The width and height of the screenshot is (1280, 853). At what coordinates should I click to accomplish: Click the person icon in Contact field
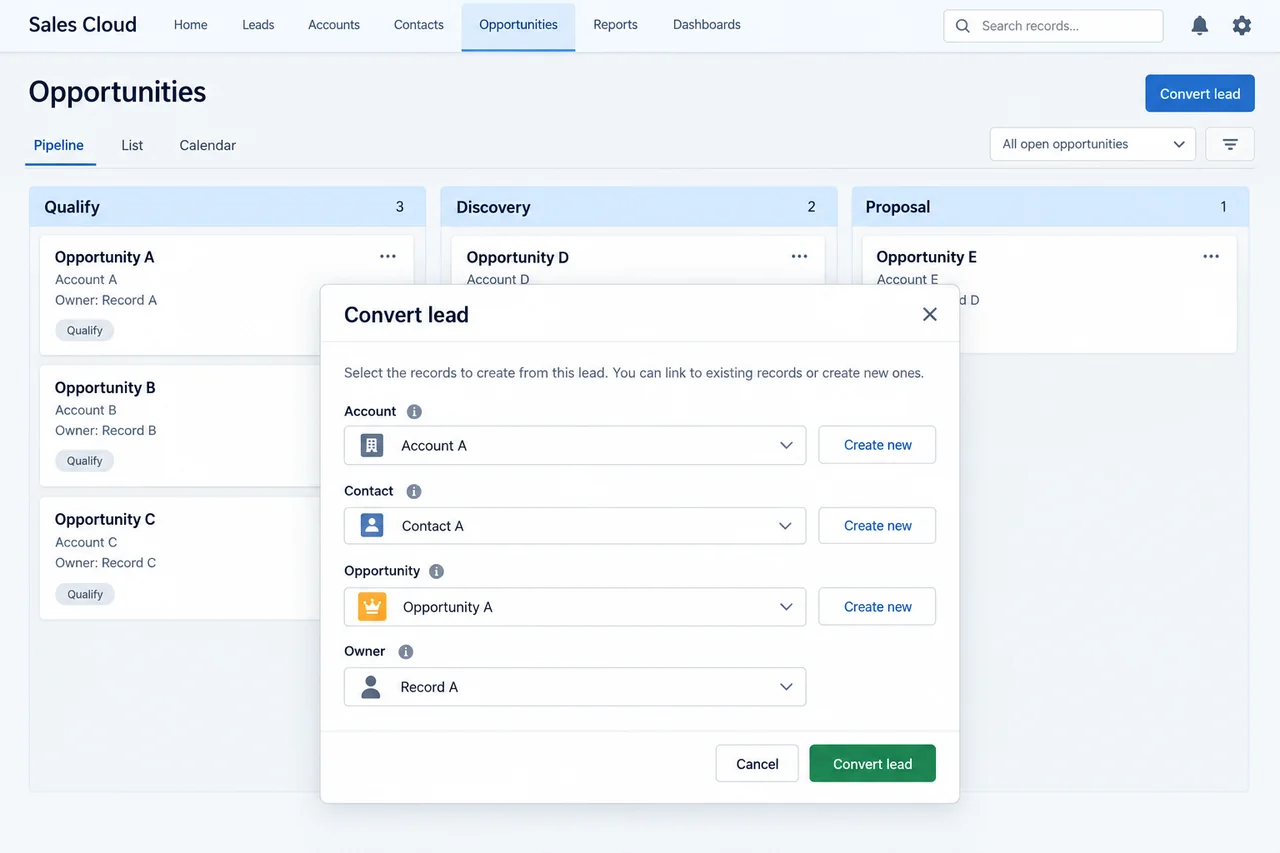point(372,526)
